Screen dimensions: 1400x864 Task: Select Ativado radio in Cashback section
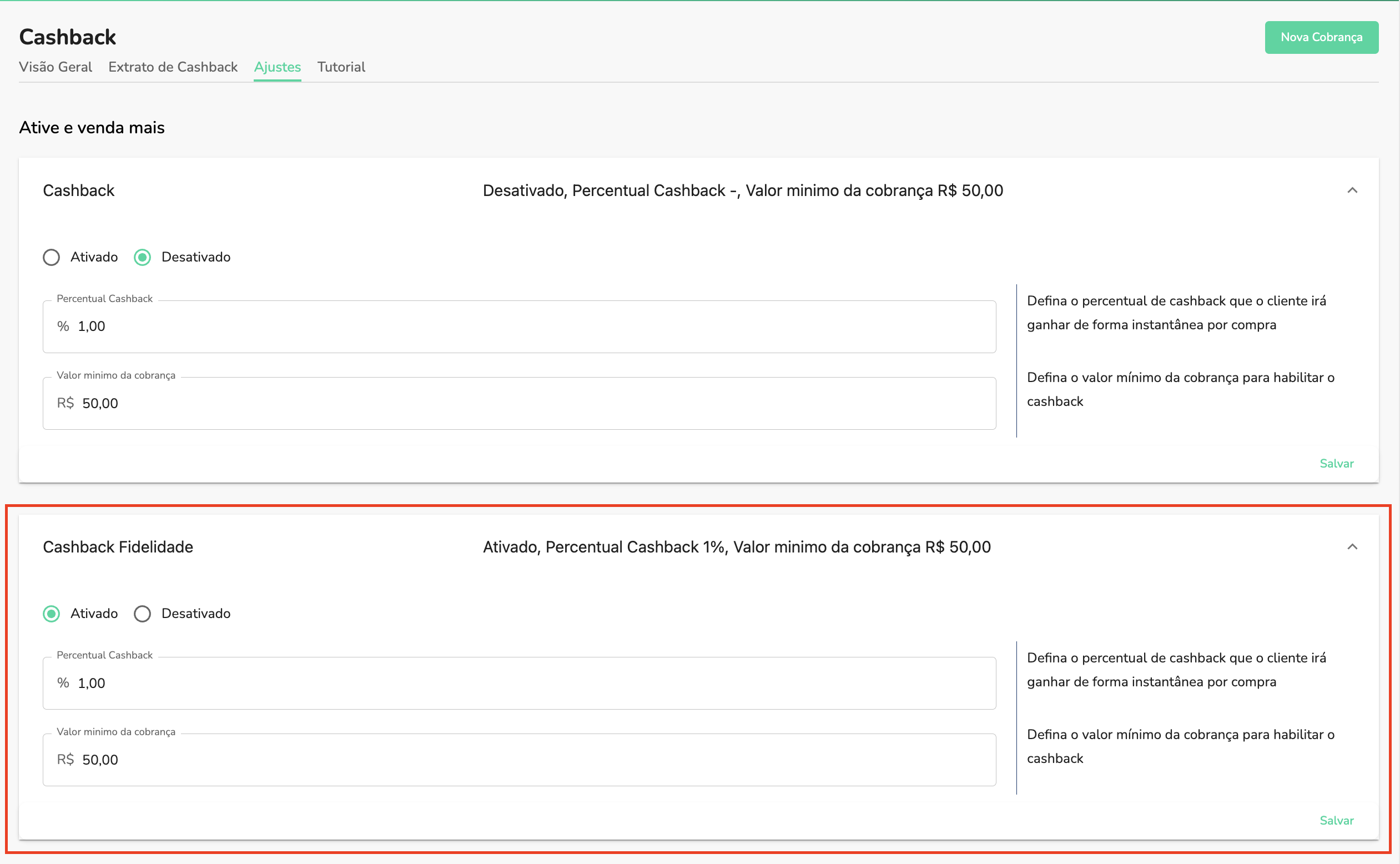click(x=52, y=257)
